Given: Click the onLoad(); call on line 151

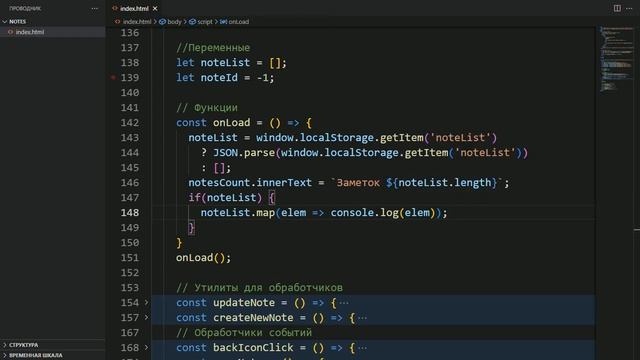Looking at the screenshot, I should [x=203, y=258].
